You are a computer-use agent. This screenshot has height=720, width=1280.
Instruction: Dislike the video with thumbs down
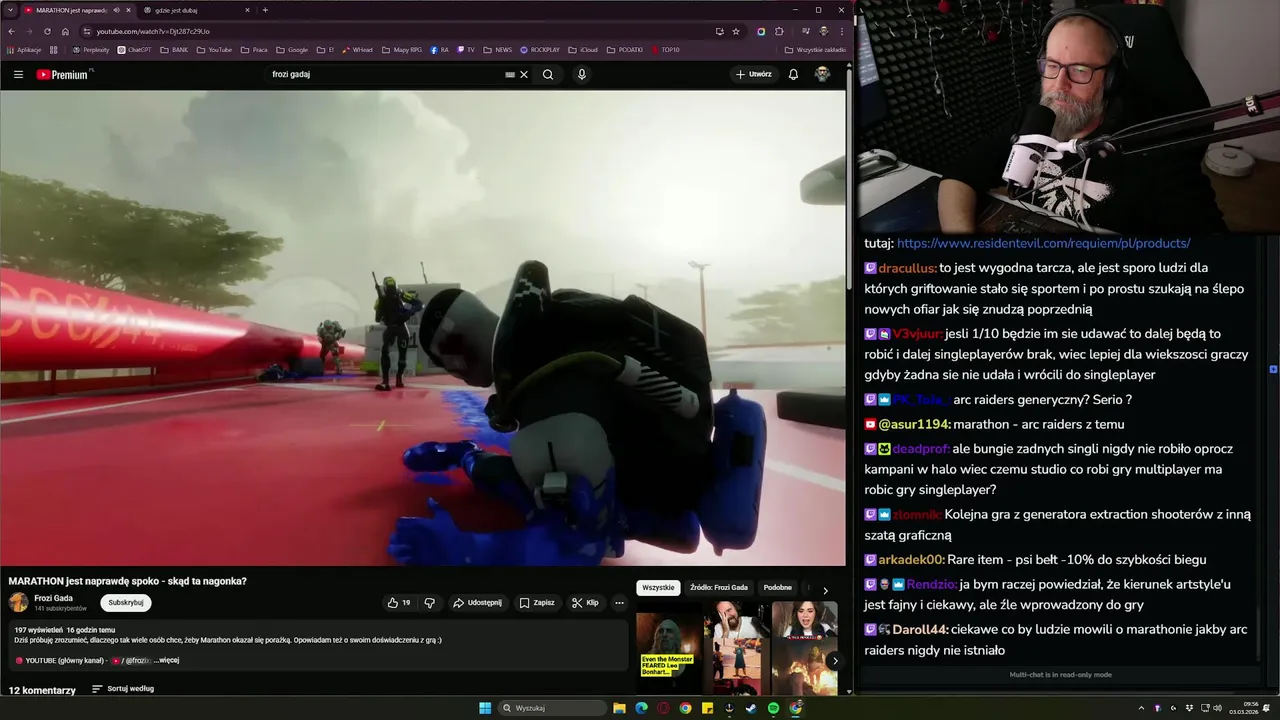point(430,603)
